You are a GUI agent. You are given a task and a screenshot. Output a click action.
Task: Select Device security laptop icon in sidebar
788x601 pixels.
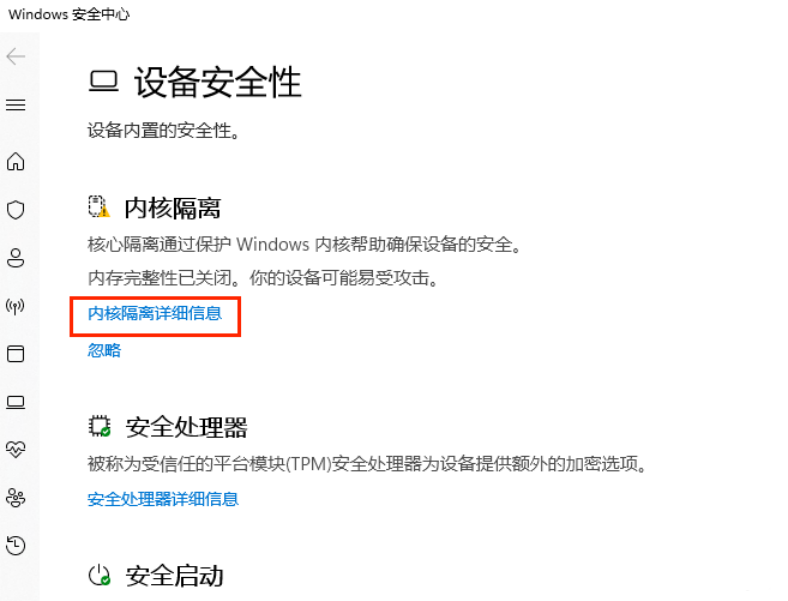click(16, 402)
